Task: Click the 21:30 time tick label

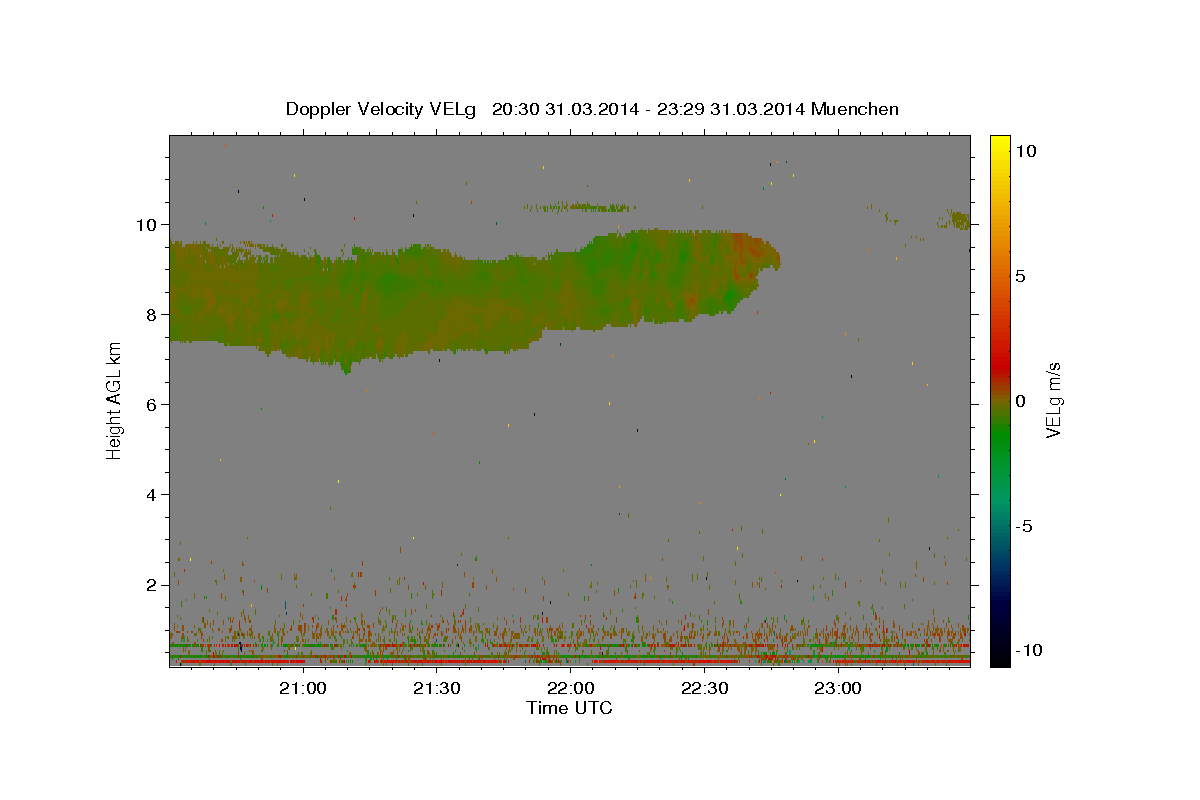Action: [436, 688]
